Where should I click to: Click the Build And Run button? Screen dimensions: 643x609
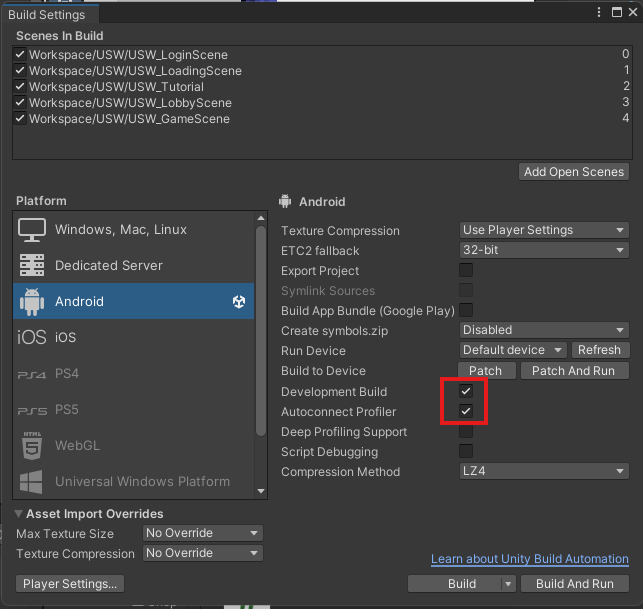point(575,584)
